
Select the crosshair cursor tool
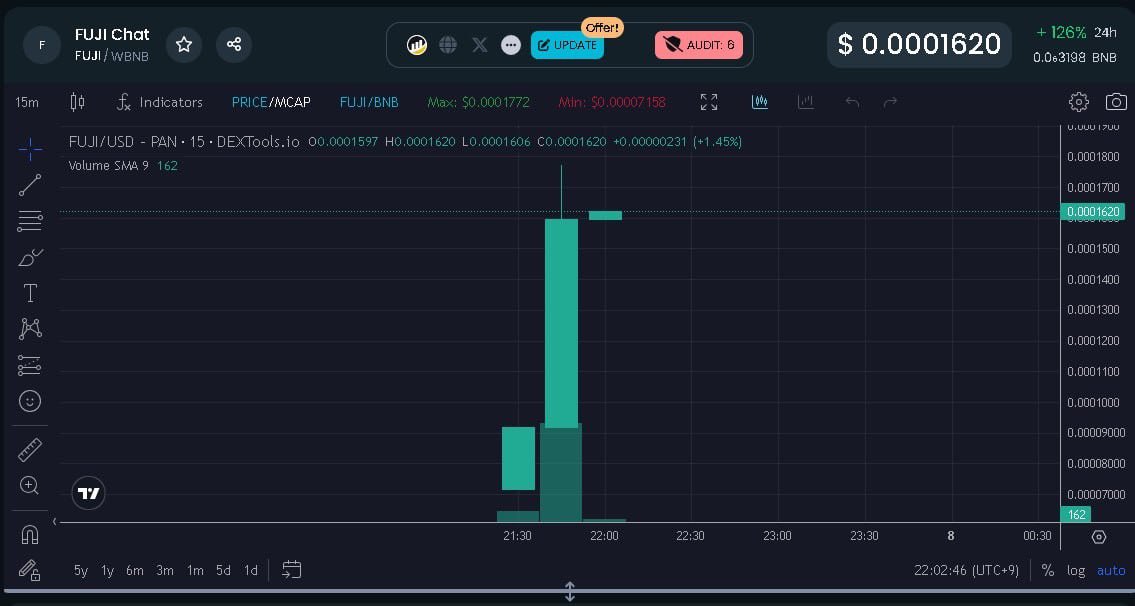coord(30,150)
